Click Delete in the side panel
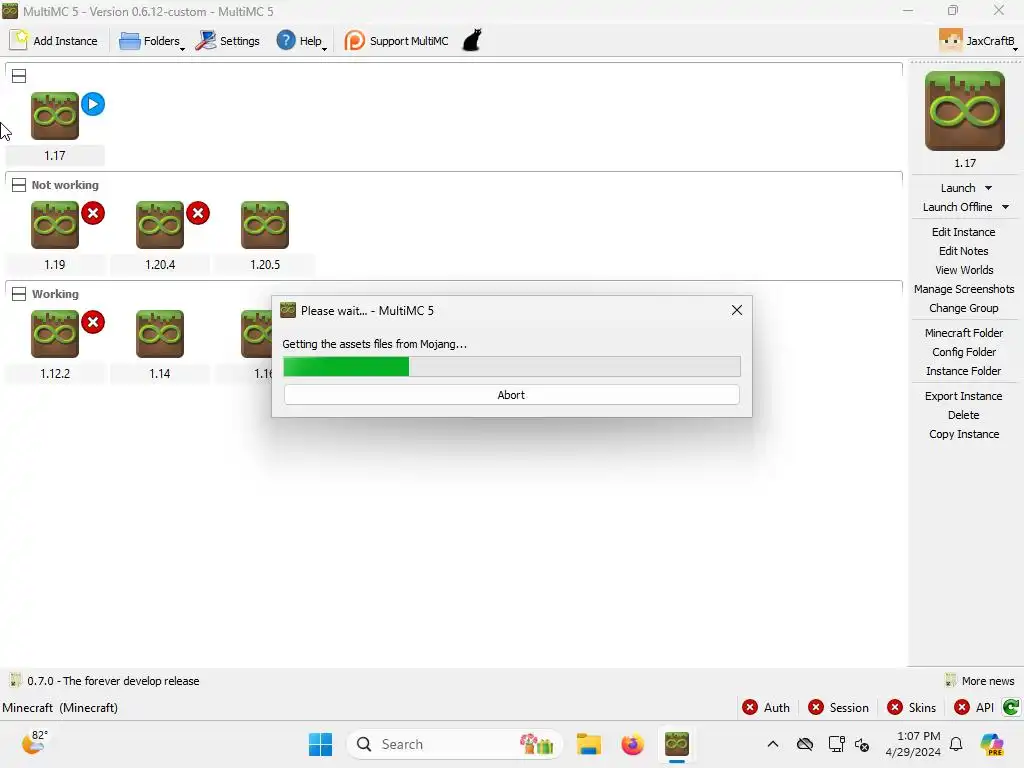The image size is (1024, 768). point(963,415)
